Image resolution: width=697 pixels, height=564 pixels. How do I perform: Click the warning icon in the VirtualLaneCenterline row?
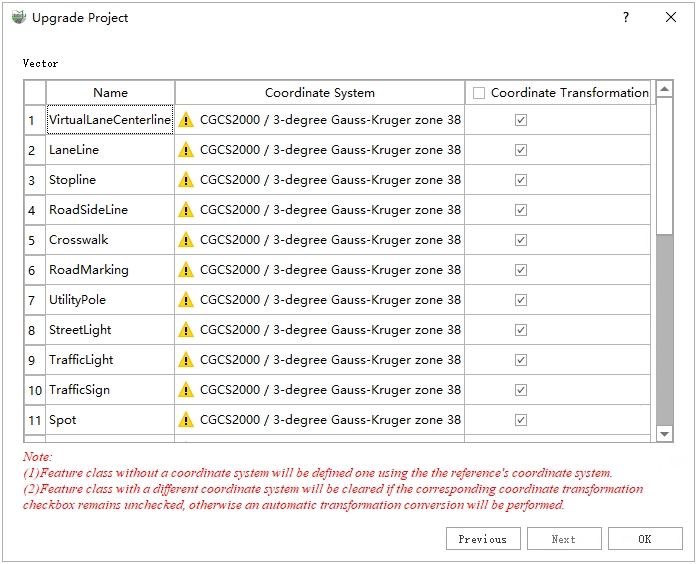[x=186, y=120]
